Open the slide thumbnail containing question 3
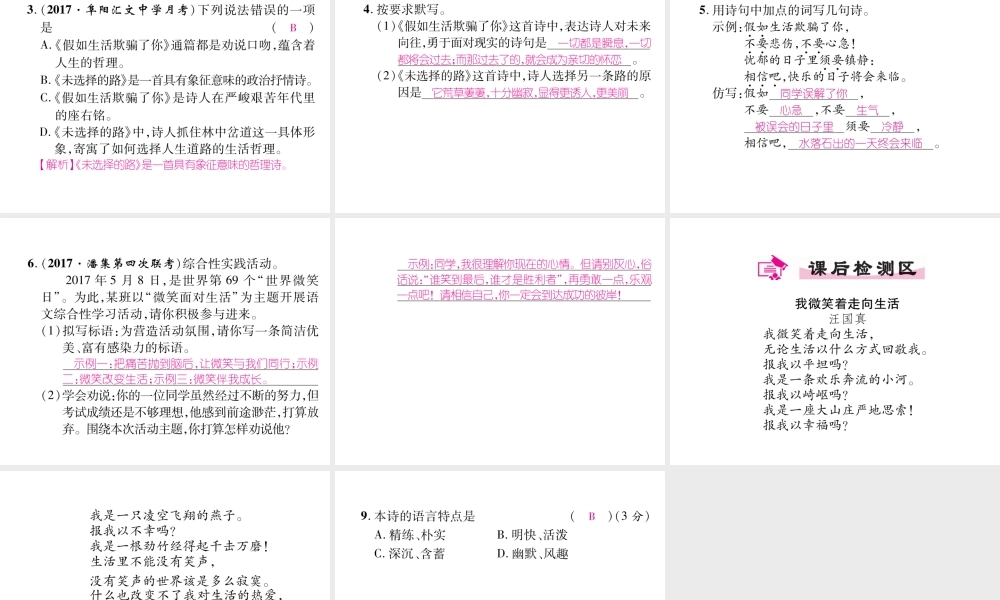Screen dimensions: 1000x600 point(165,106)
